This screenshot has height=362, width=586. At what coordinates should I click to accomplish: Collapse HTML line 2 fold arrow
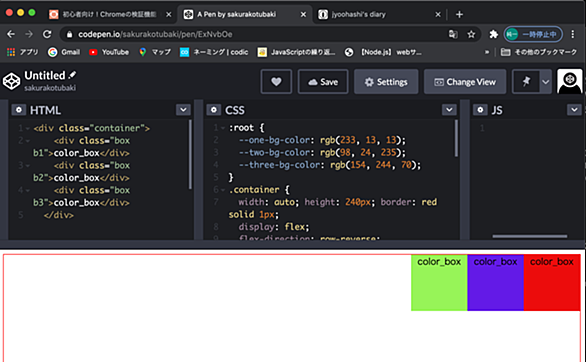[28, 141]
